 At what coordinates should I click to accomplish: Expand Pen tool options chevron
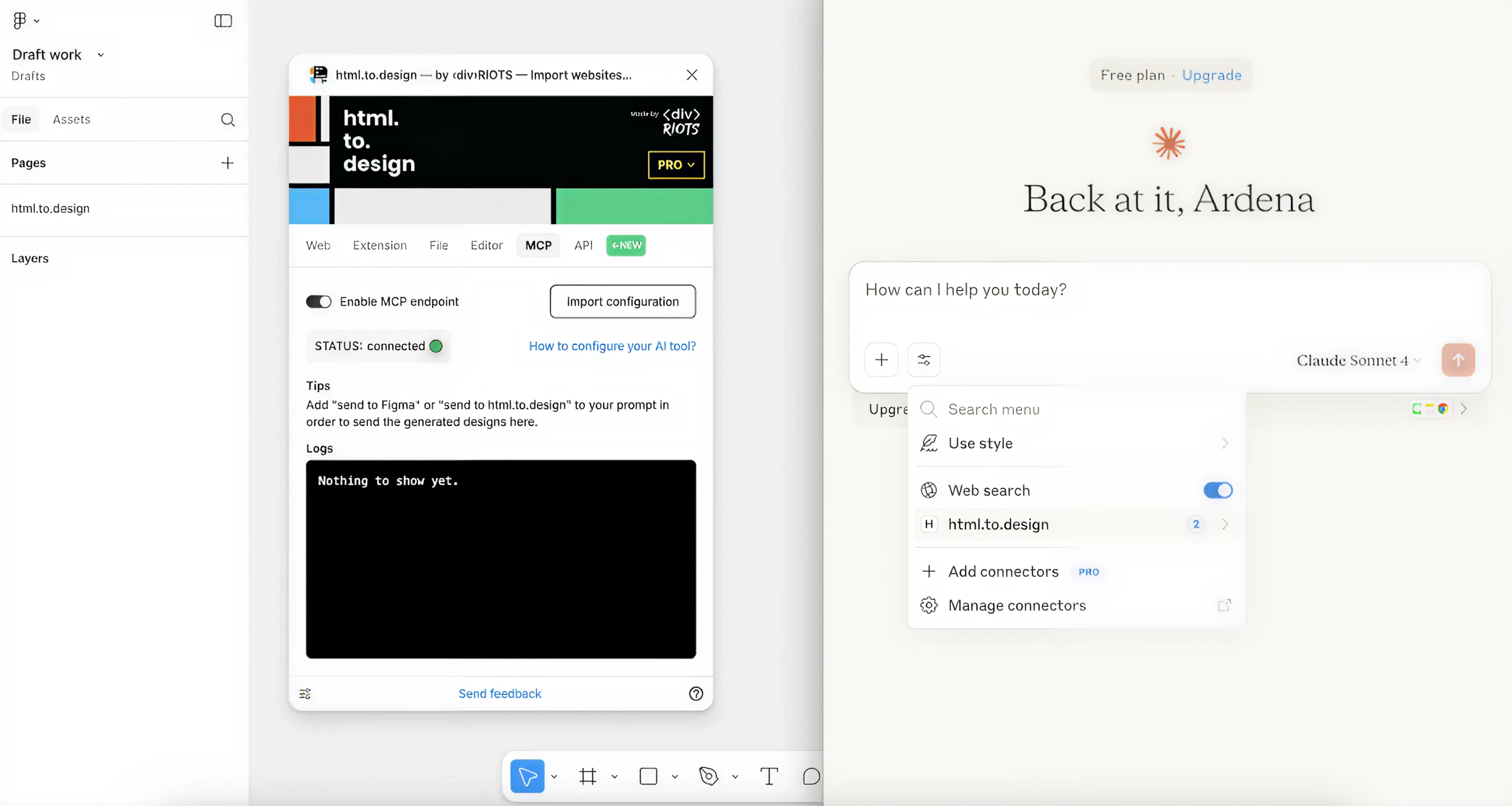click(x=735, y=776)
